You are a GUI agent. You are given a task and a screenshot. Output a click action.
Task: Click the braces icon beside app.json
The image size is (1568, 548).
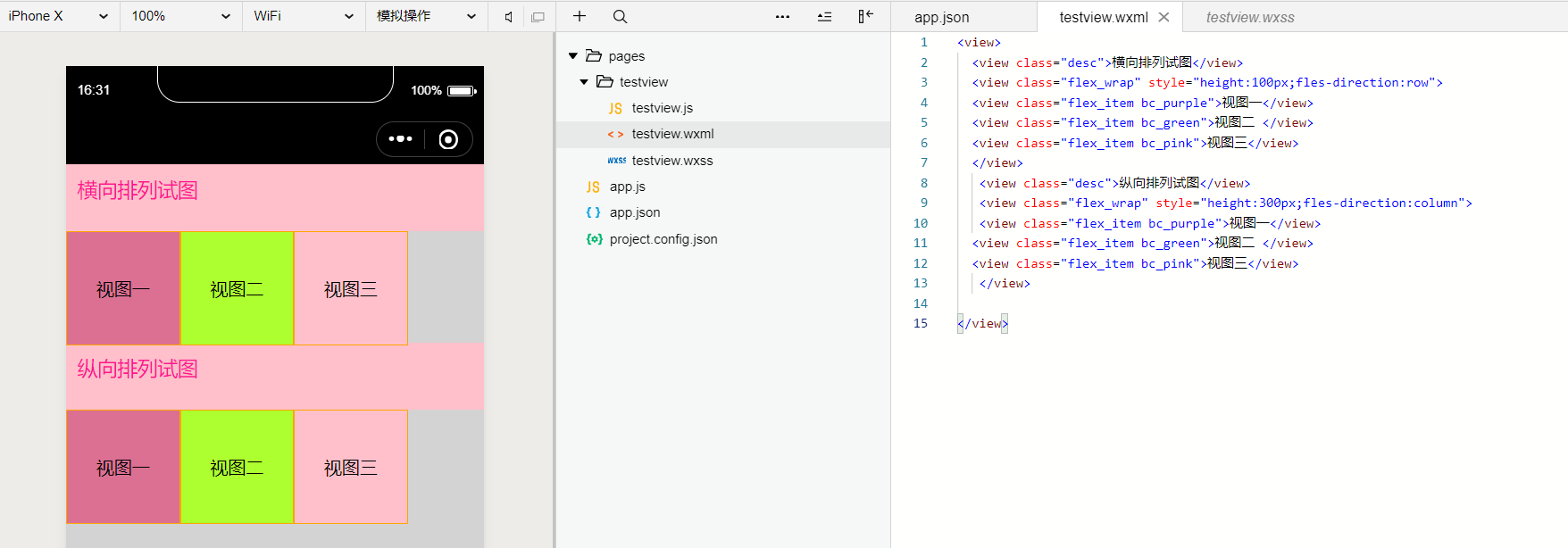(593, 212)
